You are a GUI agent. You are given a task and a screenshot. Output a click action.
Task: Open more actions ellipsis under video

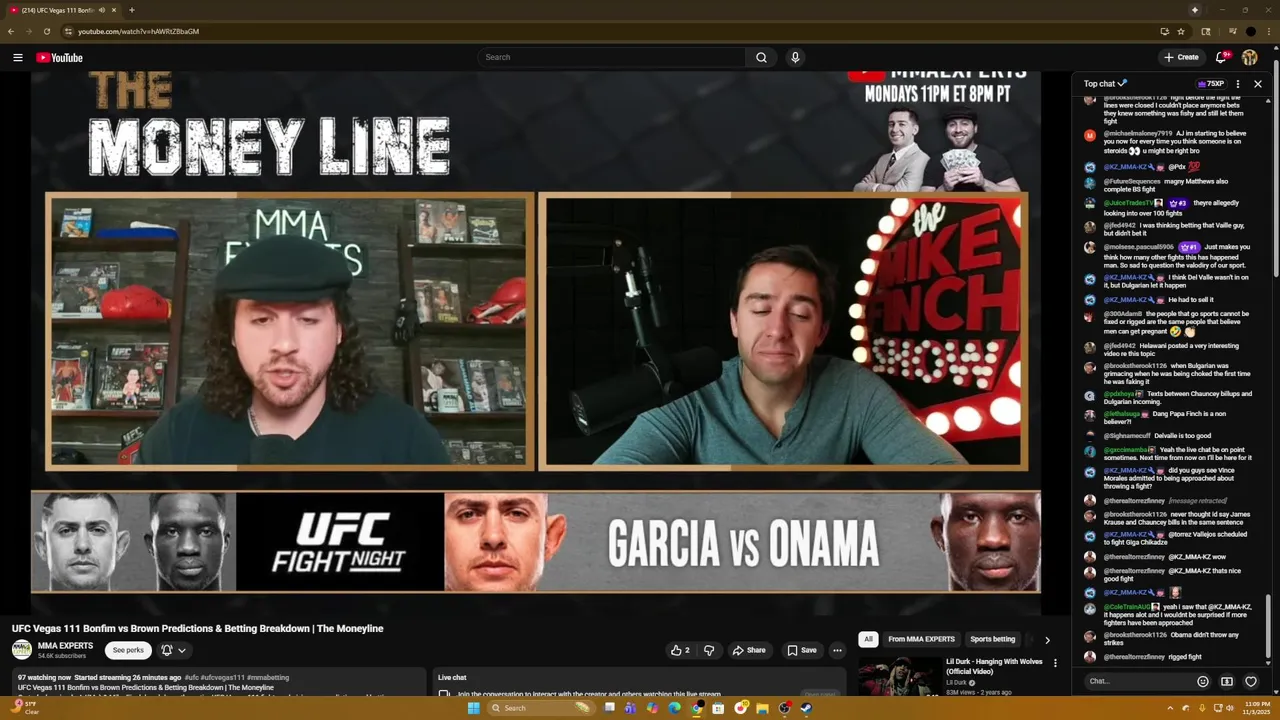[x=837, y=650]
